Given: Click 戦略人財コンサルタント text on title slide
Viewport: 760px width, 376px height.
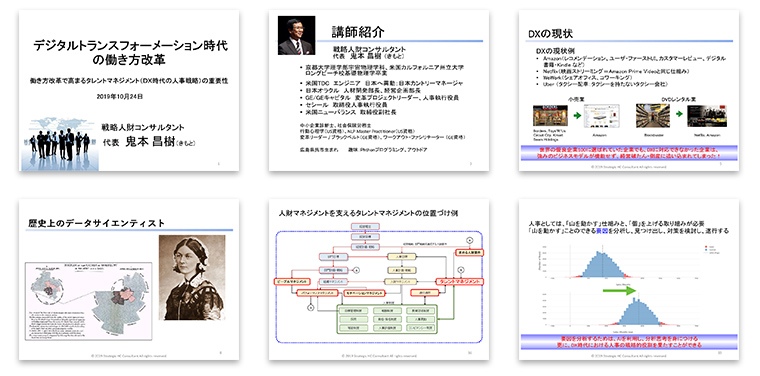Looking at the screenshot, I should pyautogui.click(x=142, y=127).
